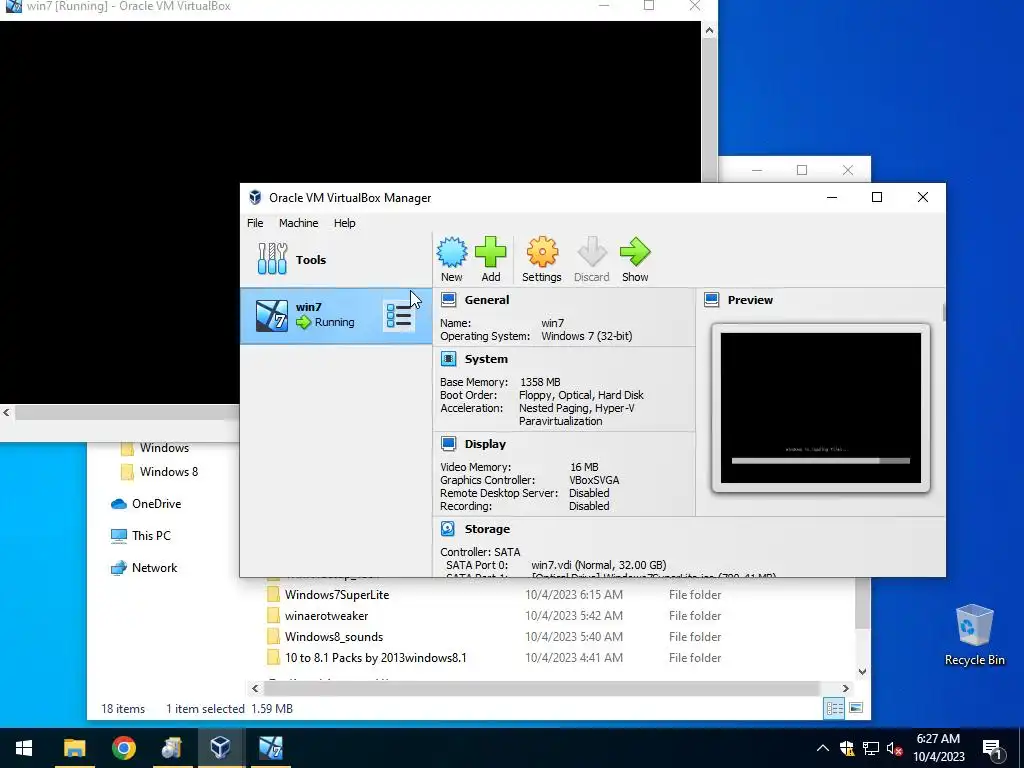
Task: Open VirtualBox Manager taskbar icon
Action: [220, 748]
